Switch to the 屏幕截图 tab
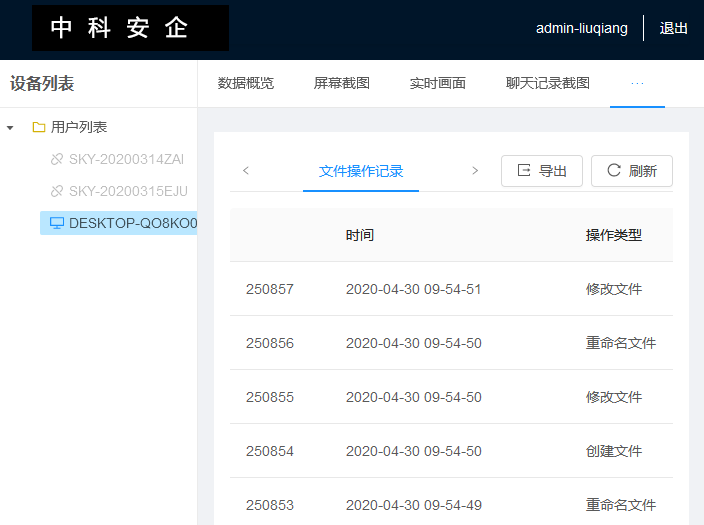704x525 pixels. [x=342, y=83]
